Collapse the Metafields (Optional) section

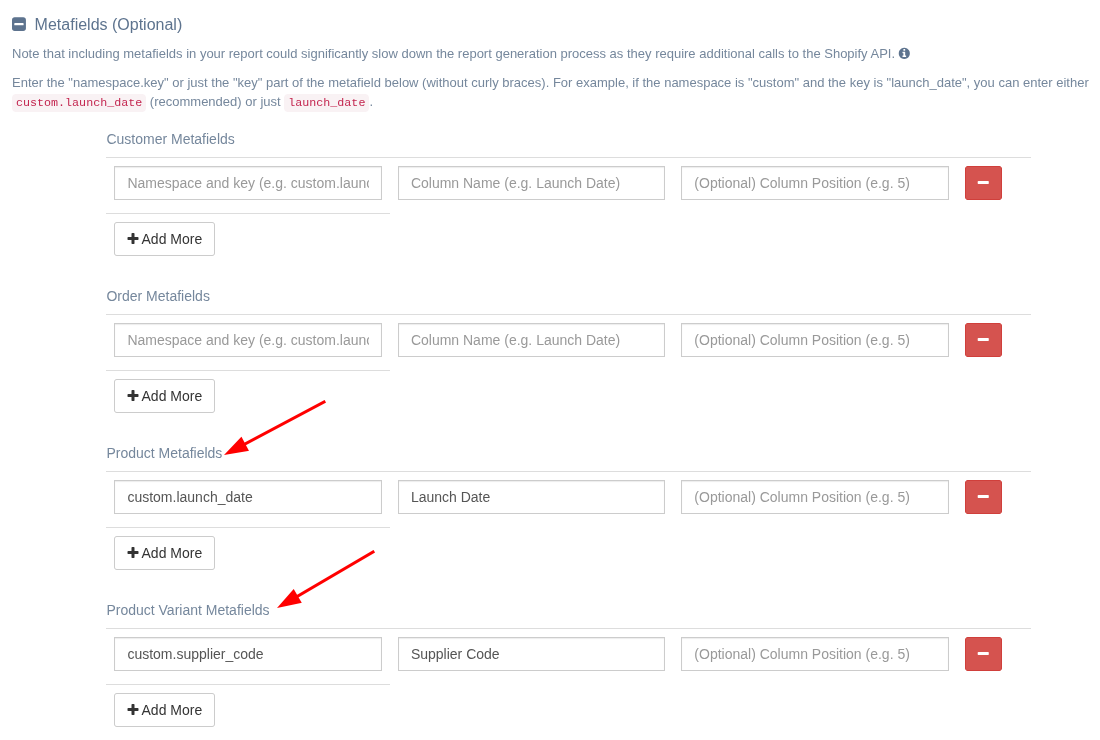(x=19, y=25)
